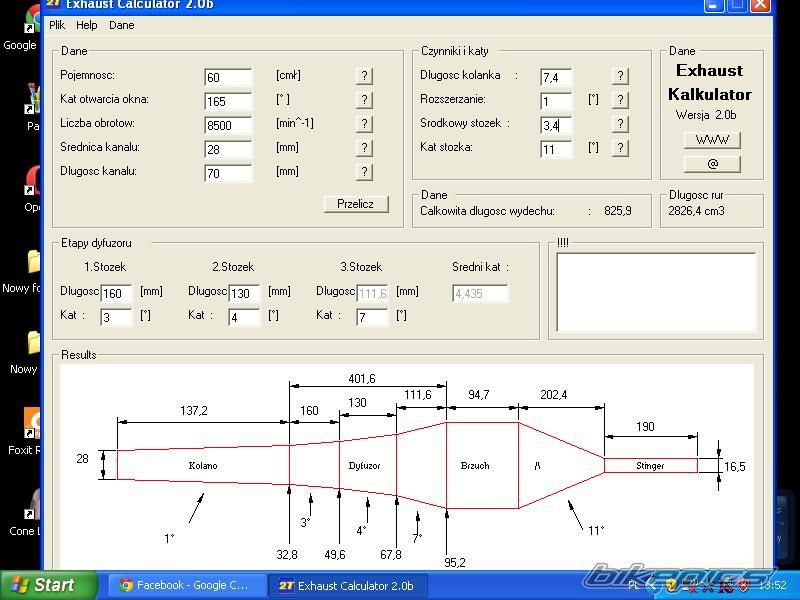Click the ? button for Dlugosc kanalu
The image size is (800, 600).
tap(364, 172)
